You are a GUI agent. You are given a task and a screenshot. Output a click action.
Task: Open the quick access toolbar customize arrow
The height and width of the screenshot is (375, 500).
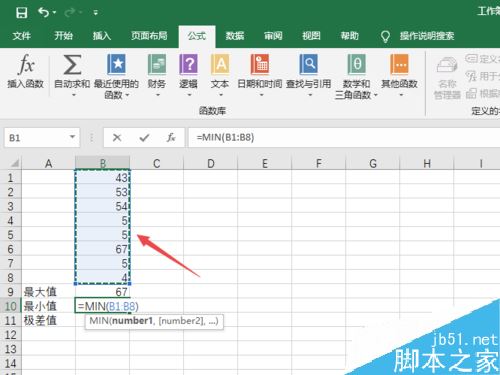pos(96,13)
